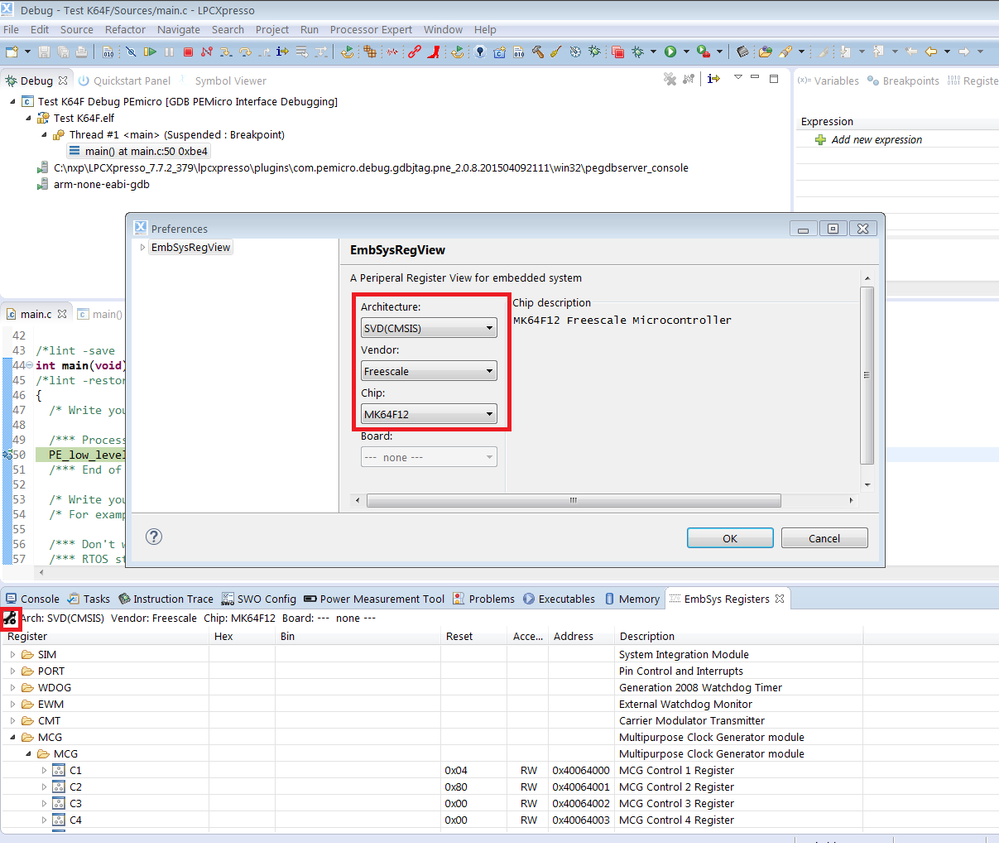Click the Step Over icon
Image resolution: width=999 pixels, height=843 pixels.
pos(245,52)
